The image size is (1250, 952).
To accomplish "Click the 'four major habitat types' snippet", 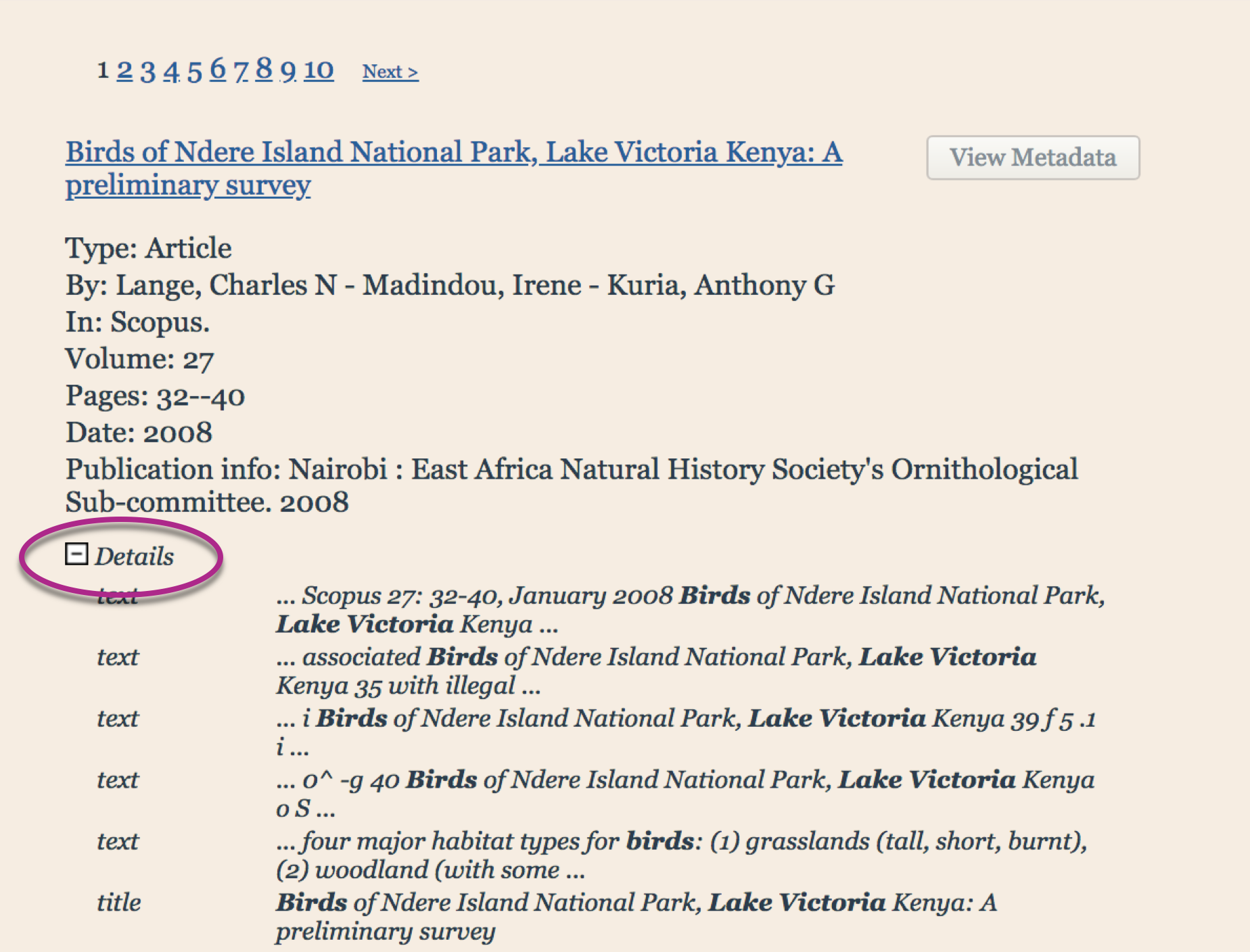I will 681,855.
